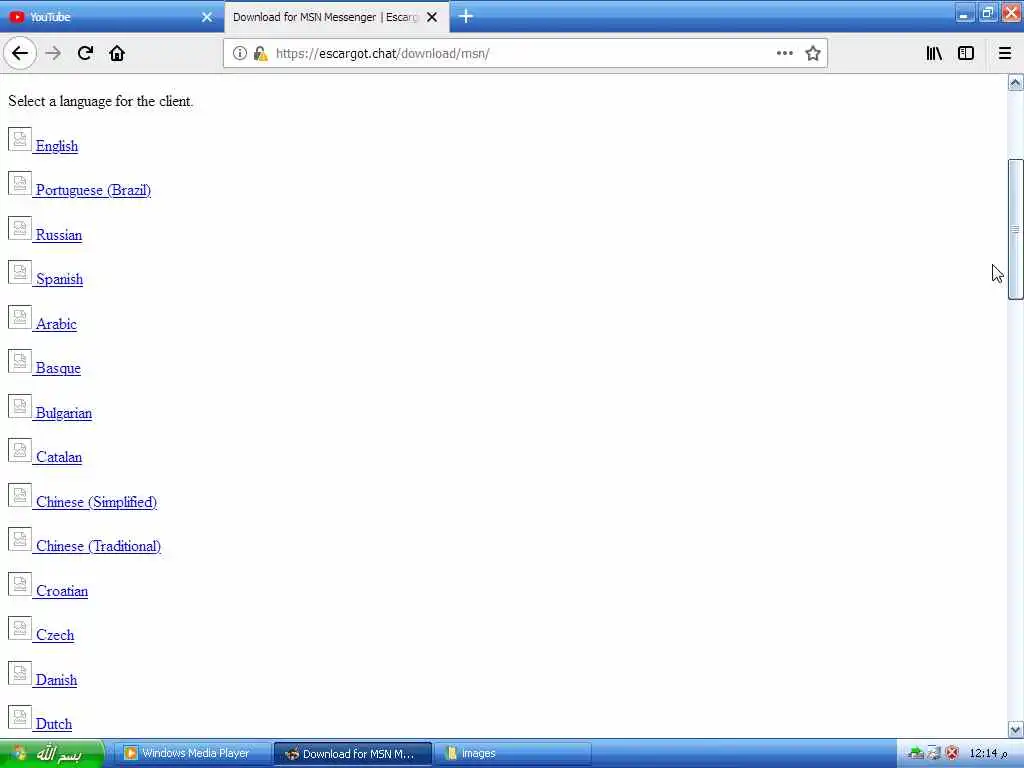Open the Start button in taskbar
The width and height of the screenshot is (1024, 768).
click(52, 754)
